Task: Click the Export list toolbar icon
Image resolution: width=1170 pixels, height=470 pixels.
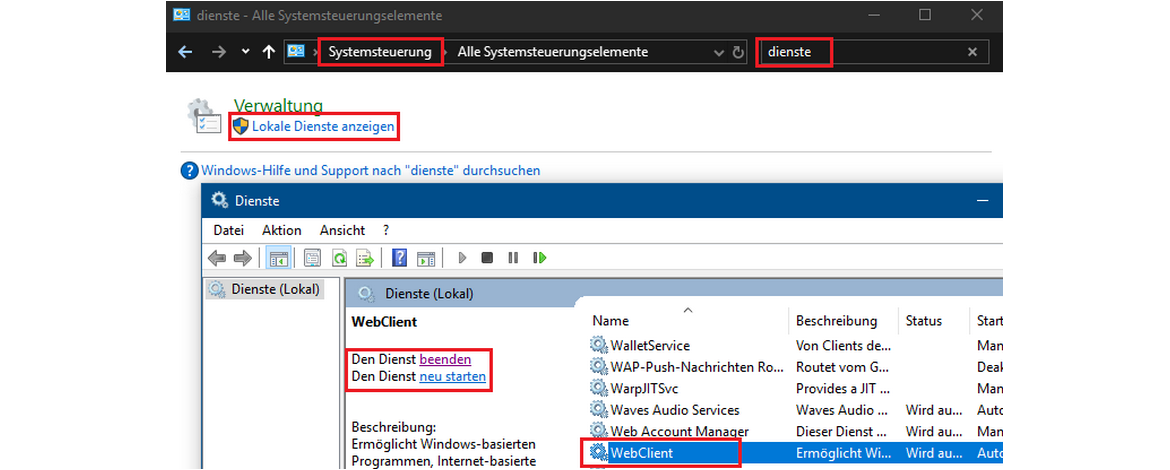Action: [x=365, y=258]
